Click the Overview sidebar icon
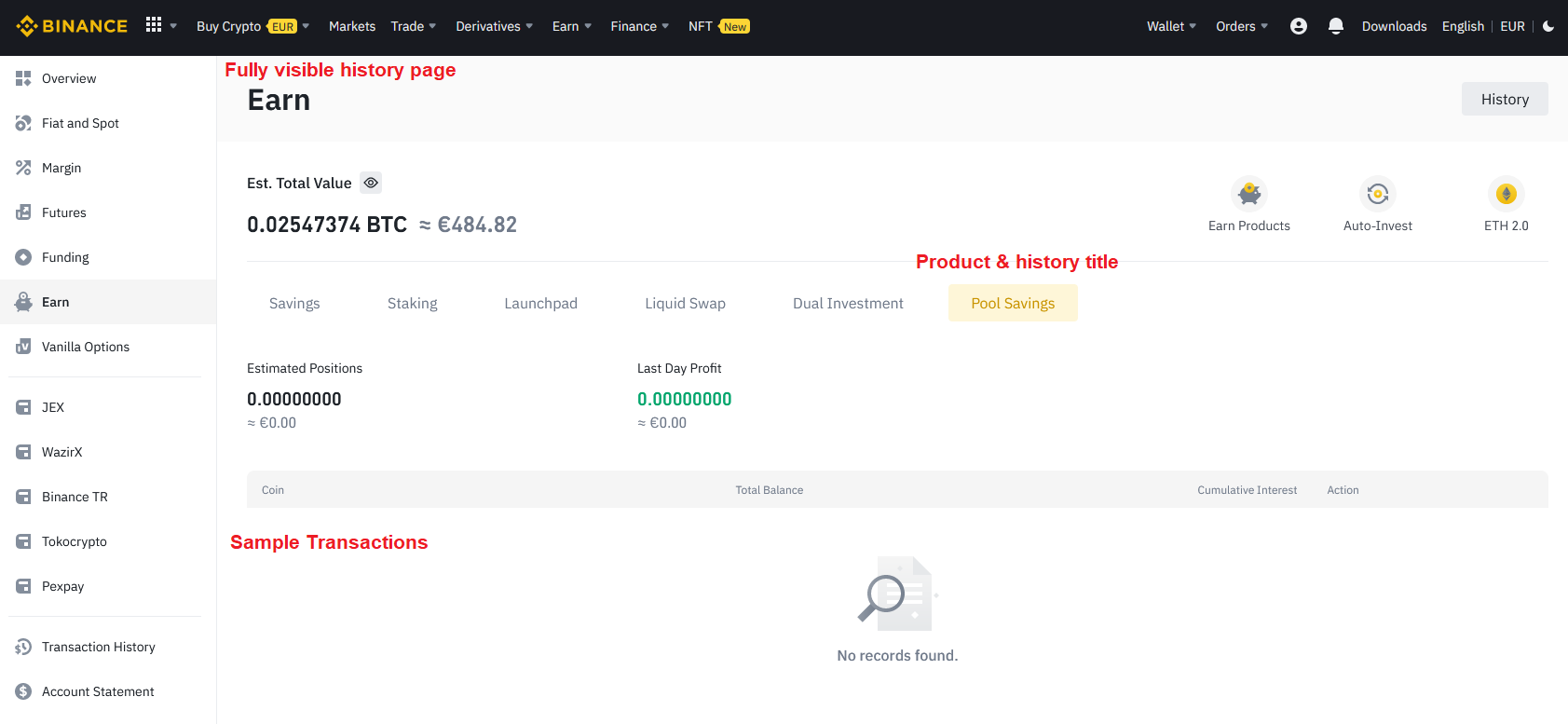 (23, 78)
